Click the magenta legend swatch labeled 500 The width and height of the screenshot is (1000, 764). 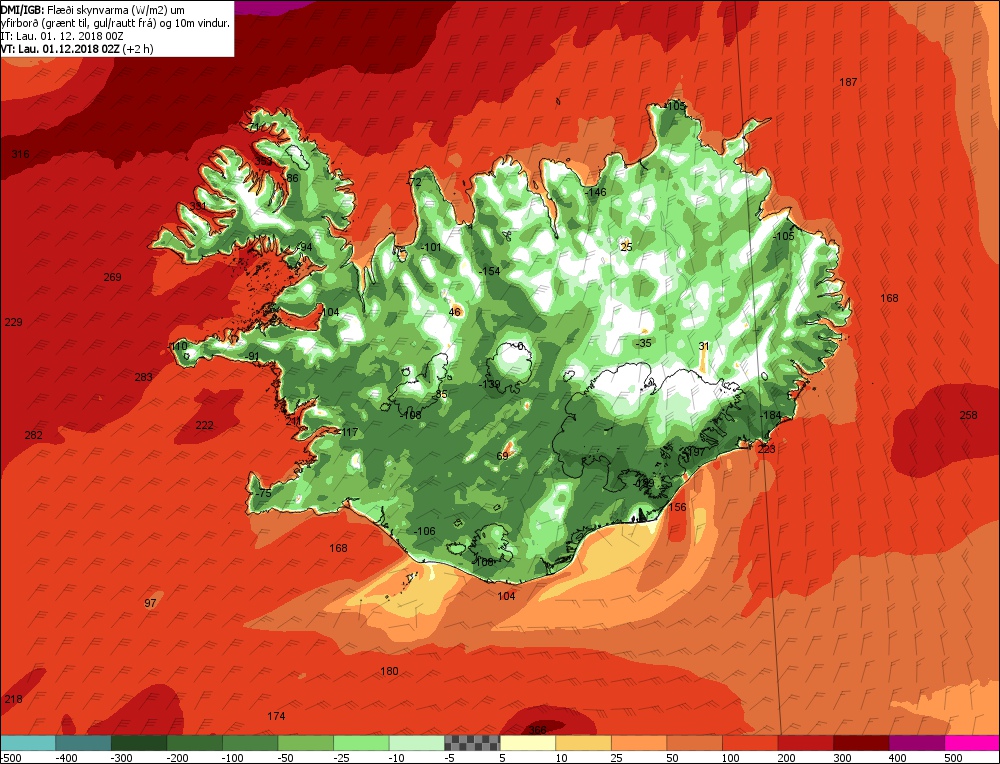tap(972, 743)
